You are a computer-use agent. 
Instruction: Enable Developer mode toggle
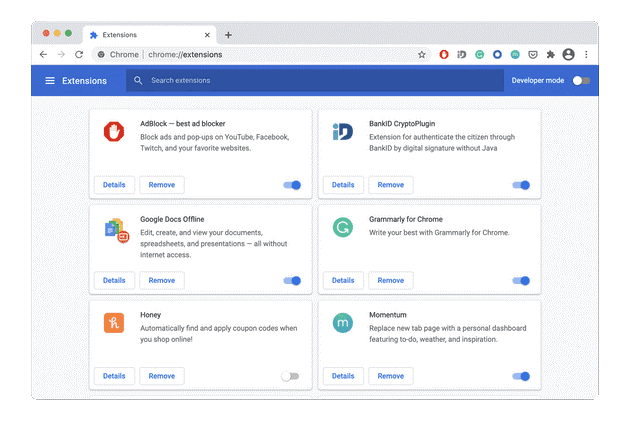click(x=581, y=80)
